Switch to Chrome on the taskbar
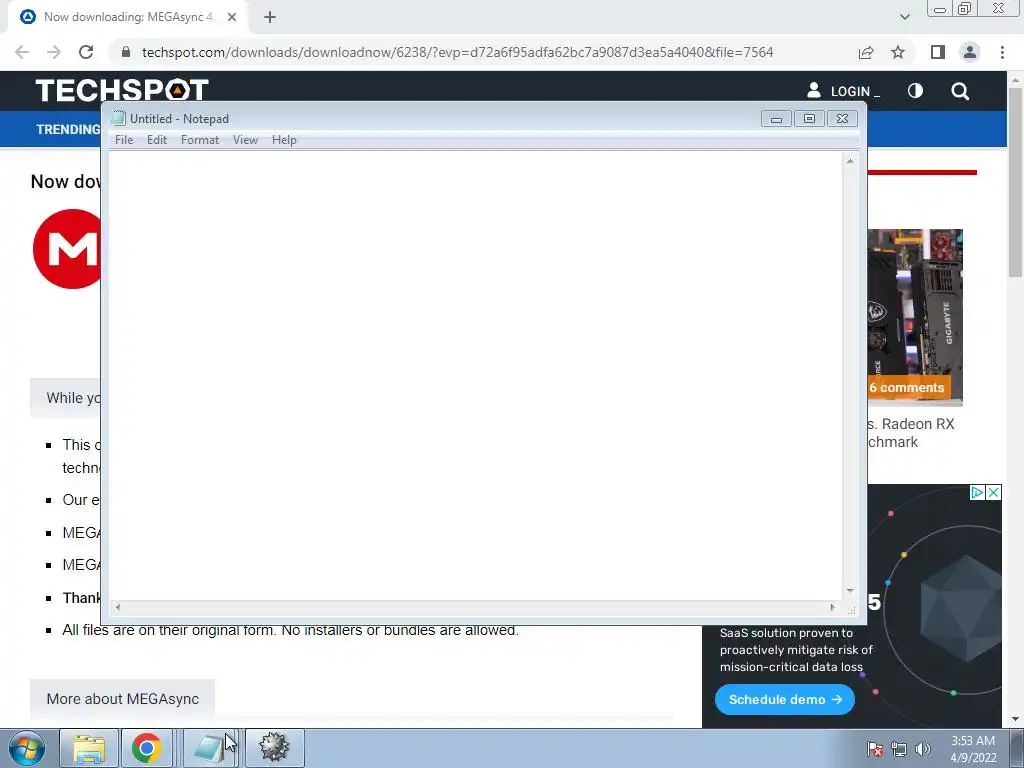This screenshot has width=1024, height=768. (146, 748)
